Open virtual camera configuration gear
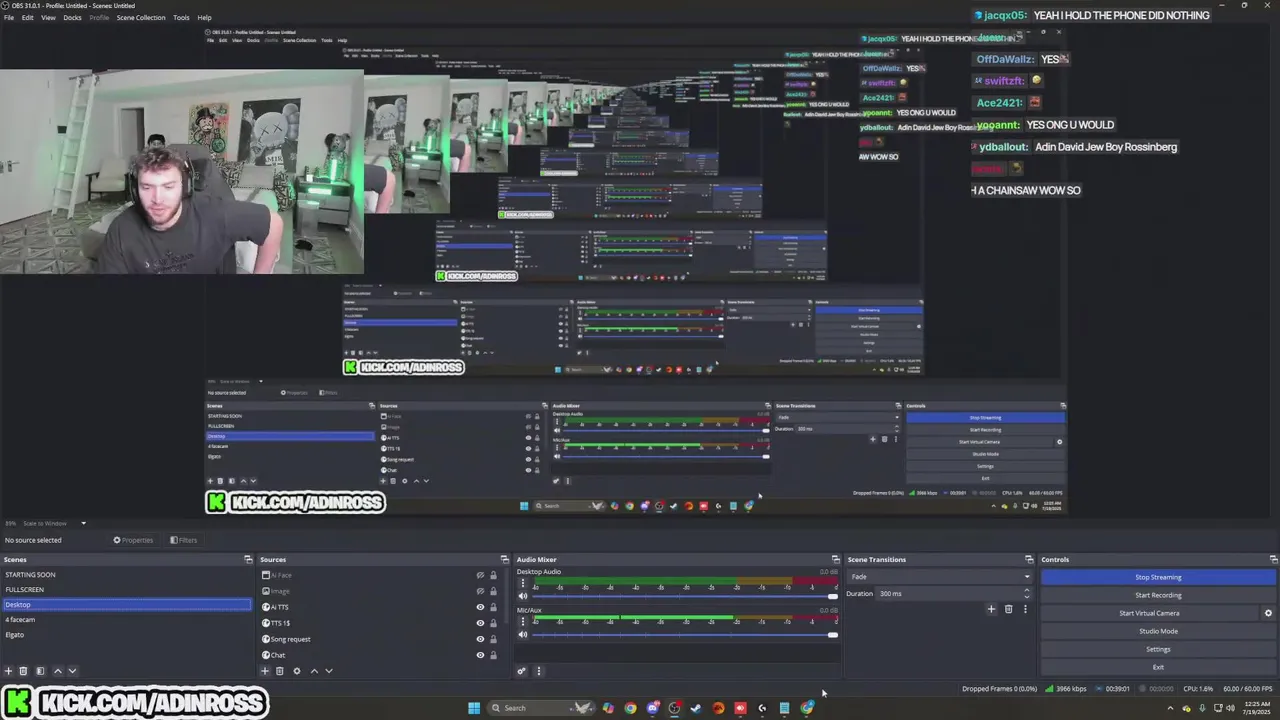This screenshot has height=720, width=1280. [1268, 613]
